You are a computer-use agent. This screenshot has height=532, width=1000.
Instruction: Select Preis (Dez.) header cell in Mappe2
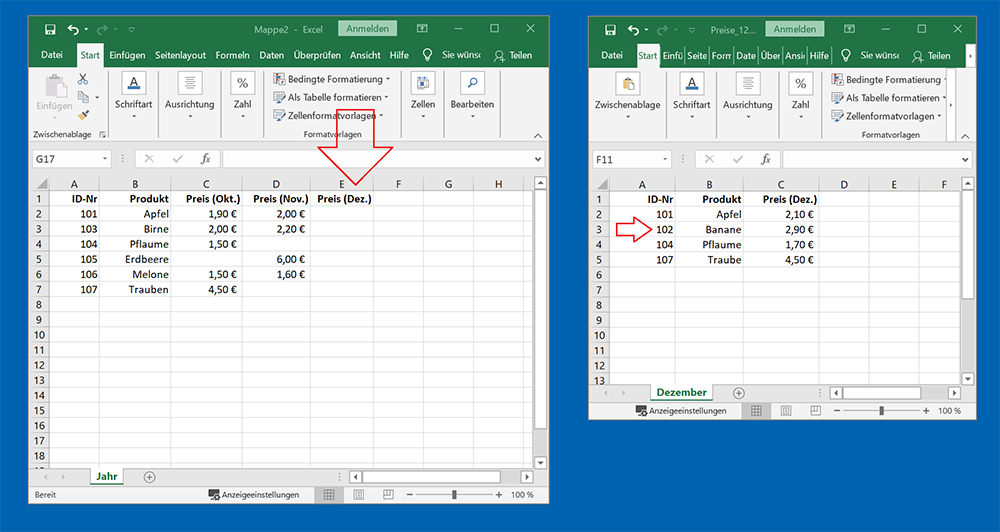click(x=342, y=199)
